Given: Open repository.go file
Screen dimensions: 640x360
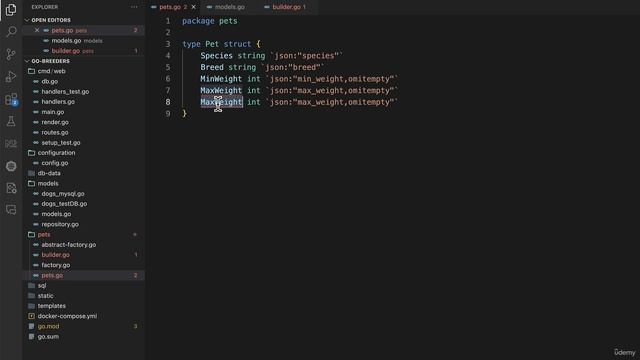Looking at the screenshot, I should click(60, 224).
